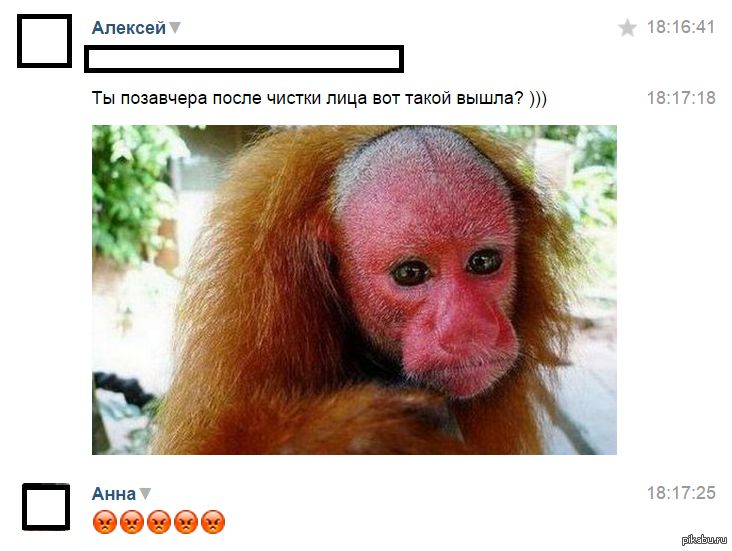Open Алексей's profile name link
Viewport: 732px width, 551px height.
(x=129, y=28)
